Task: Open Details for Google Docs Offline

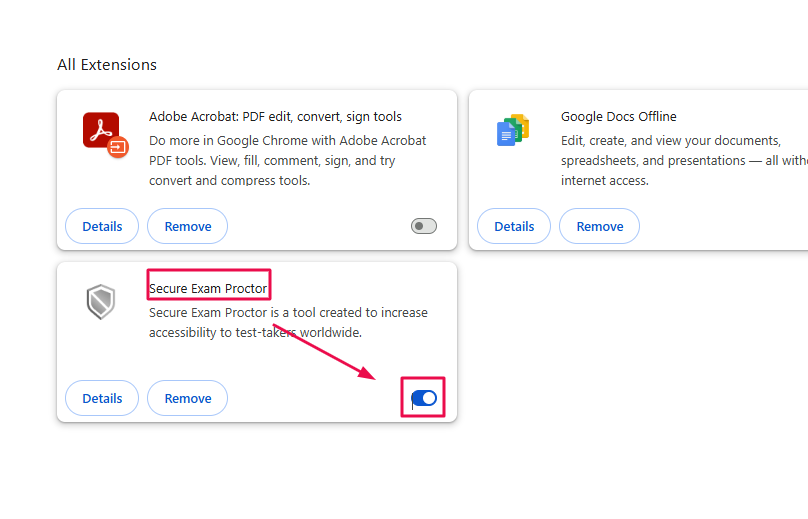Action: [514, 227]
